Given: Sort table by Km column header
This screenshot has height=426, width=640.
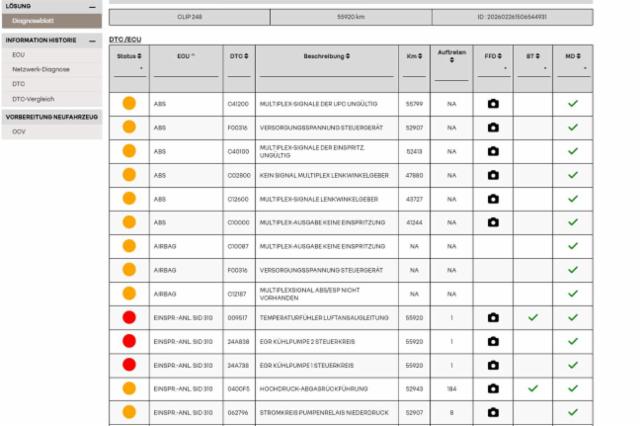Looking at the screenshot, I should [x=412, y=55].
